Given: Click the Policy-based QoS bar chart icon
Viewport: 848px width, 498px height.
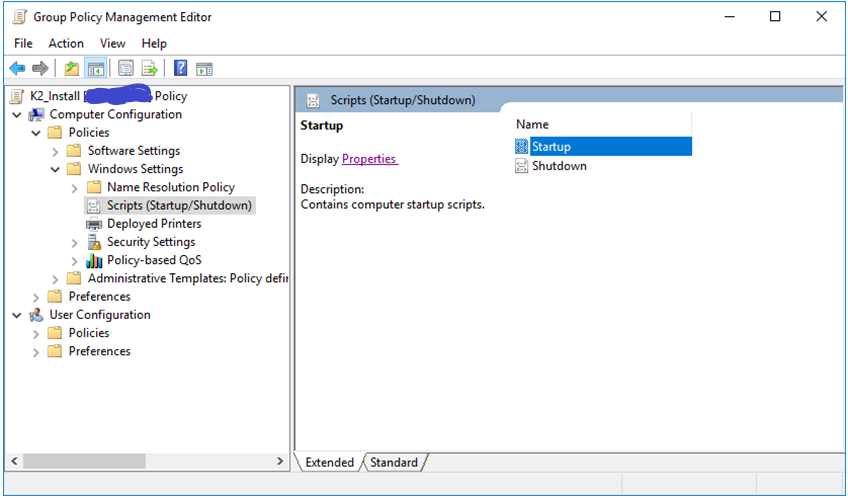Looking at the screenshot, I should (94, 261).
